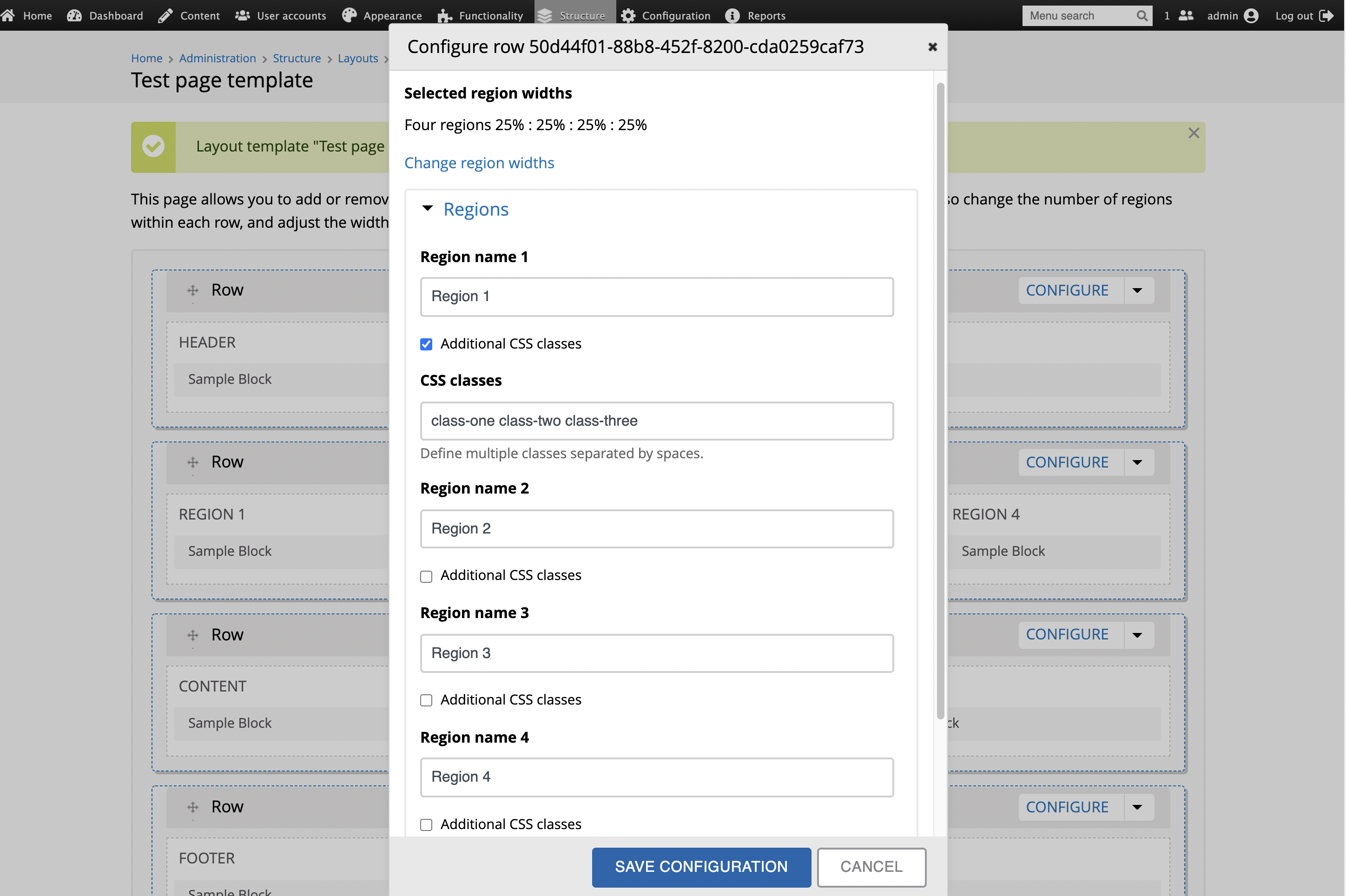Image resolution: width=1346 pixels, height=896 pixels.
Task: Open the Change region widths link
Action: tap(479, 163)
